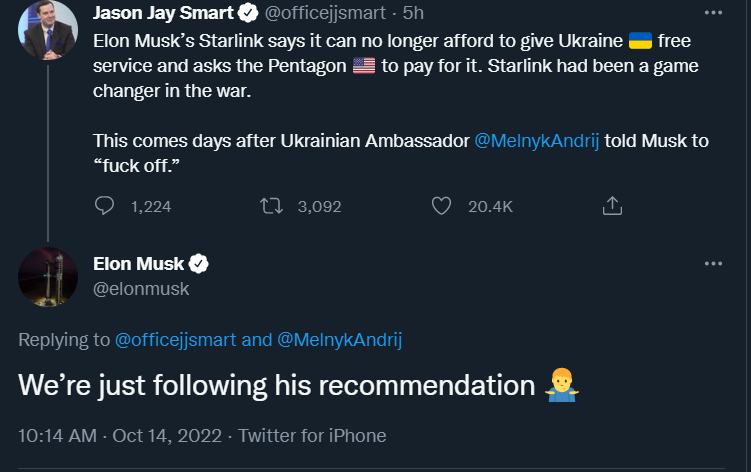The image size is (751, 472).
Task: Click Elon Musk's profile picture
Action: tap(48, 276)
